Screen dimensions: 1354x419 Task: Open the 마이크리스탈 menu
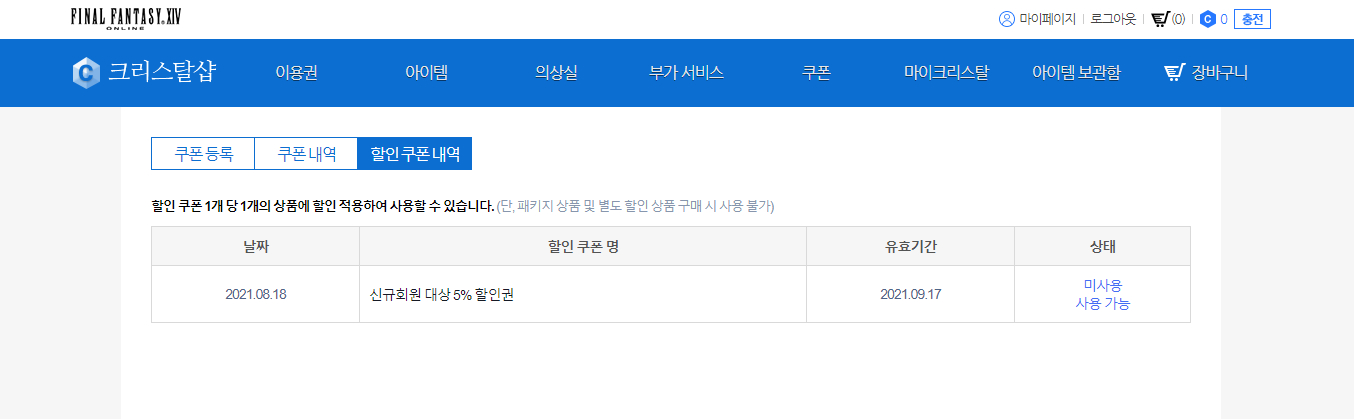point(946,73)
